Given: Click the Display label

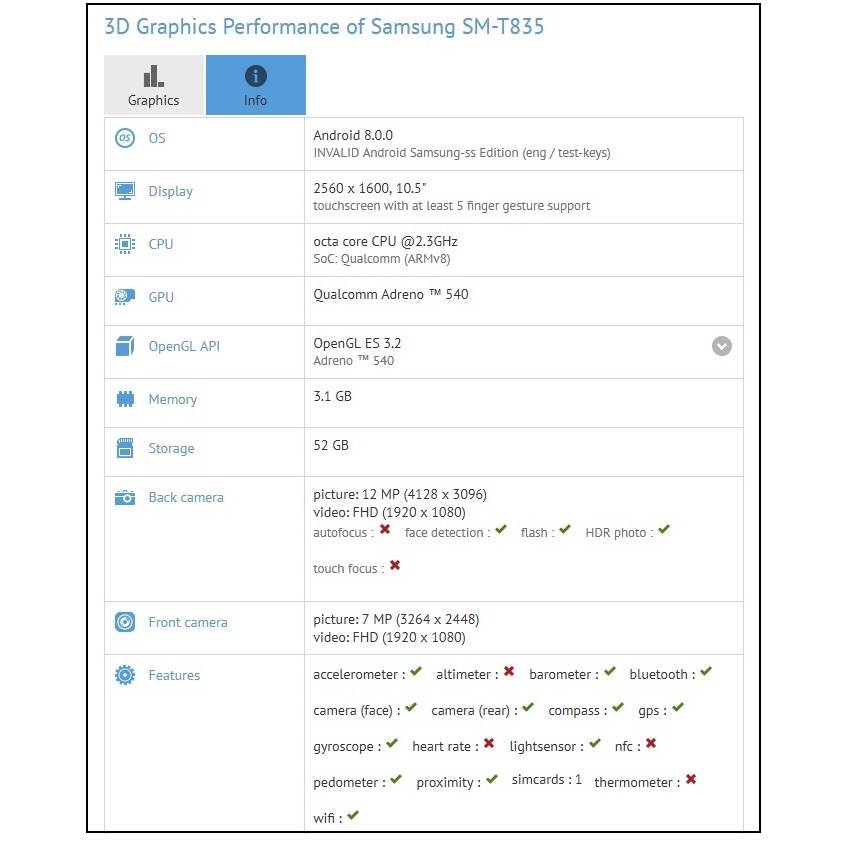Looking at the screenshot, I should click(170, 191).
